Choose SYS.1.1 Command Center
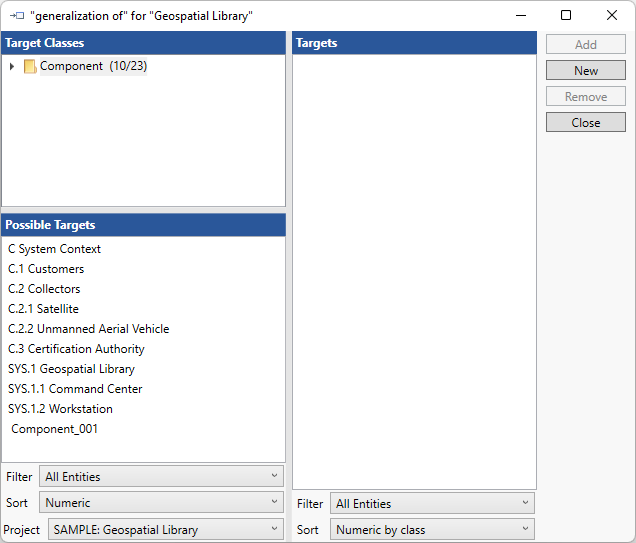Image resolution: width=636 pixels, height=543 pixels. pos(75,389)
